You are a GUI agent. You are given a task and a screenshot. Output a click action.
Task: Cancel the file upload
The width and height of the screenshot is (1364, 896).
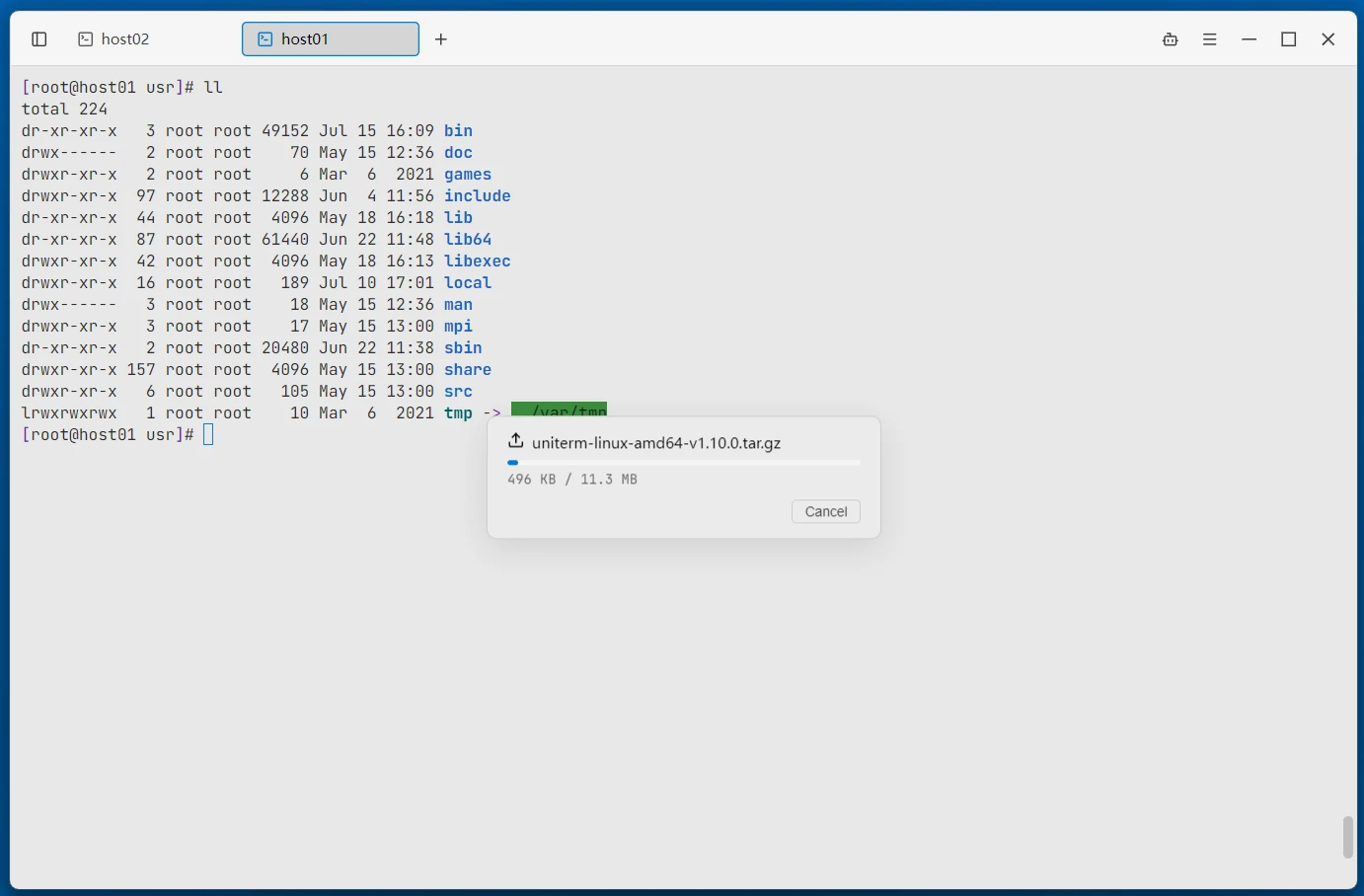pos(826,511)
